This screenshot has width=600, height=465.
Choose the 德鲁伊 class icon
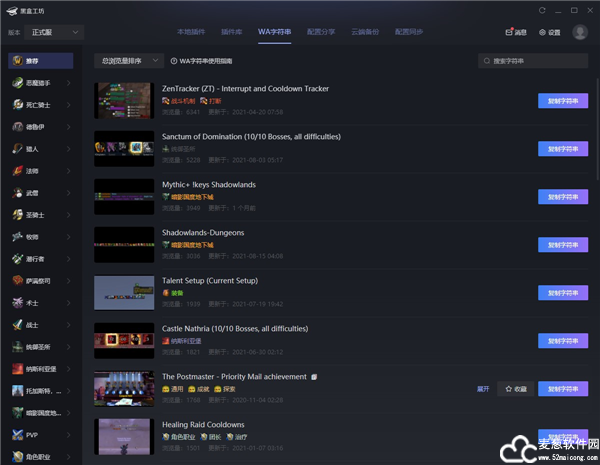coord(18,127)
